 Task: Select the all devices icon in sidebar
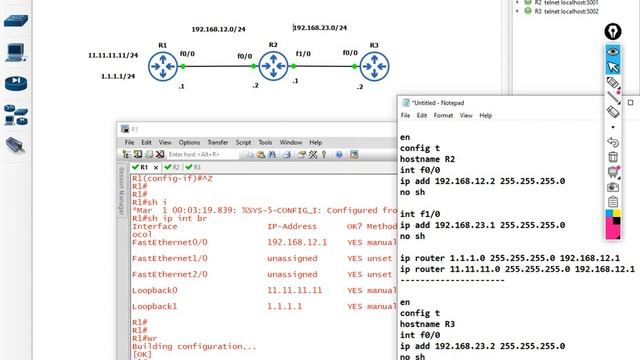16,115
